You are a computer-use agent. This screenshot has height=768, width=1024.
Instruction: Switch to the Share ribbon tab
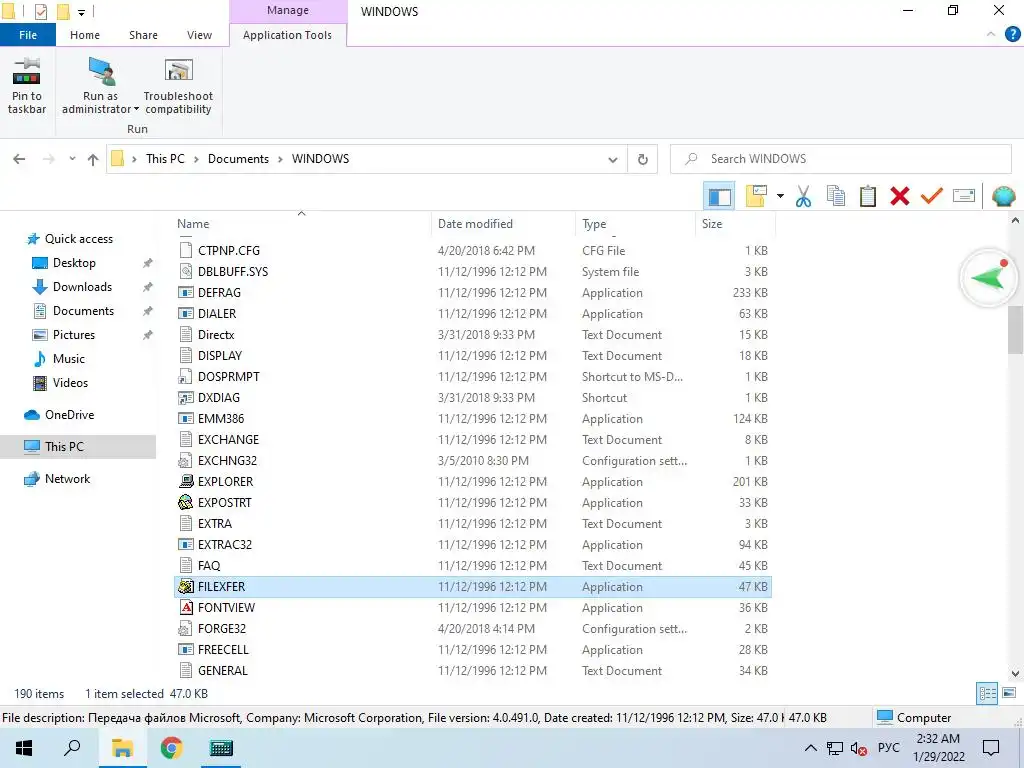143,35
